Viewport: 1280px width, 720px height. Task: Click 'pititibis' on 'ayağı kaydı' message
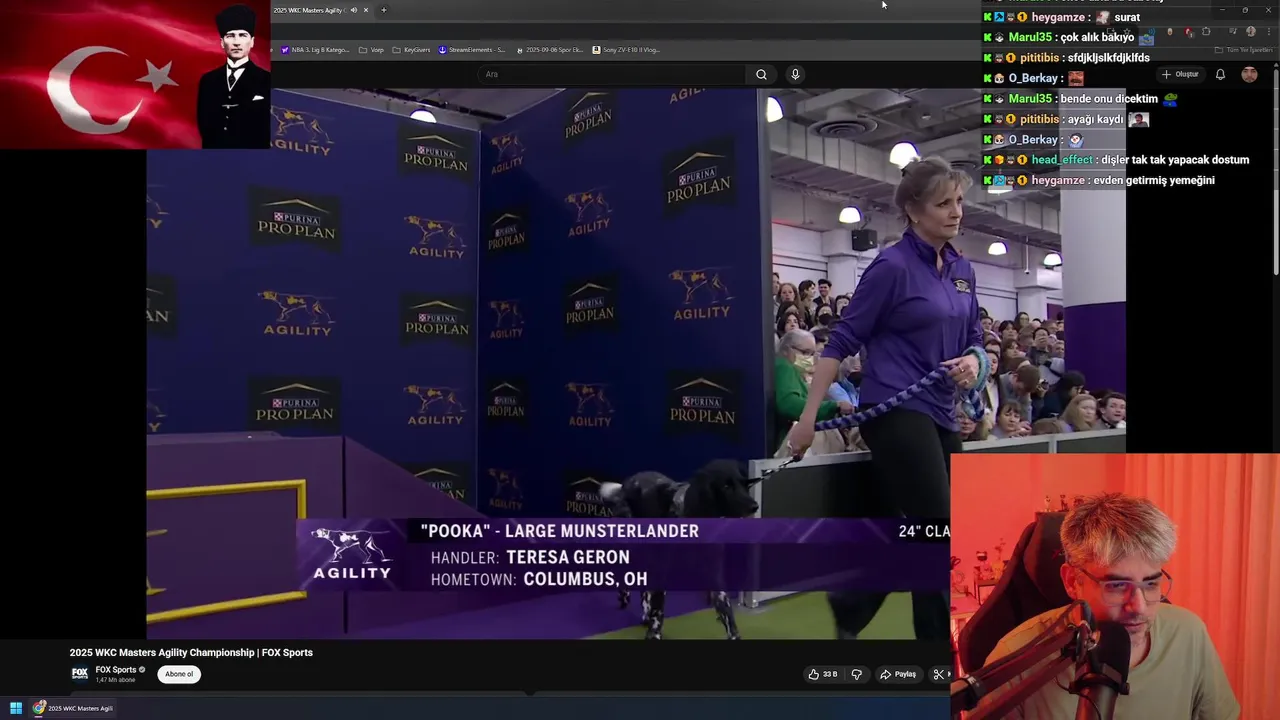coord(1039,119)
